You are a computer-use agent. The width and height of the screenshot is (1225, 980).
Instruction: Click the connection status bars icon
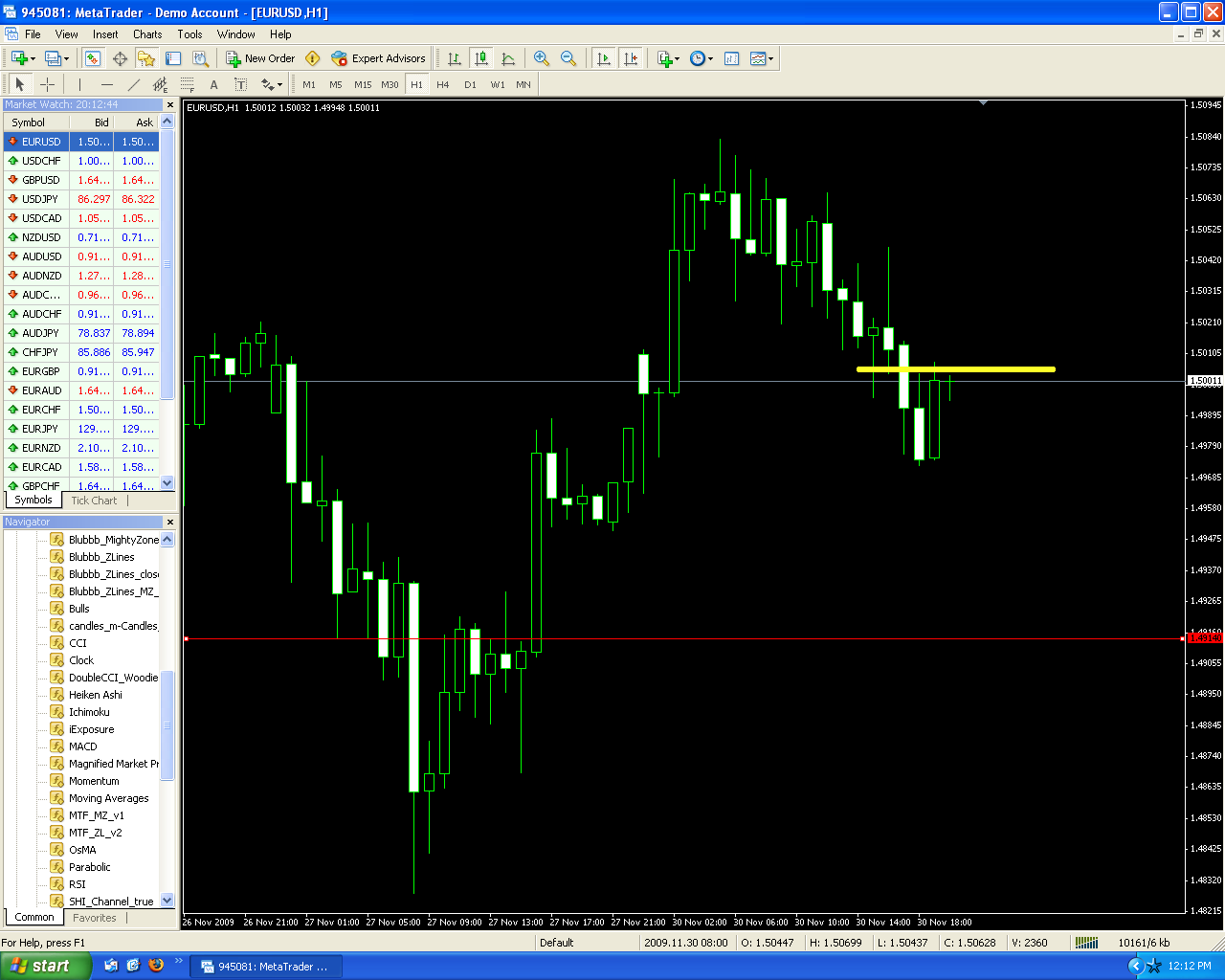pos(1086,943)
